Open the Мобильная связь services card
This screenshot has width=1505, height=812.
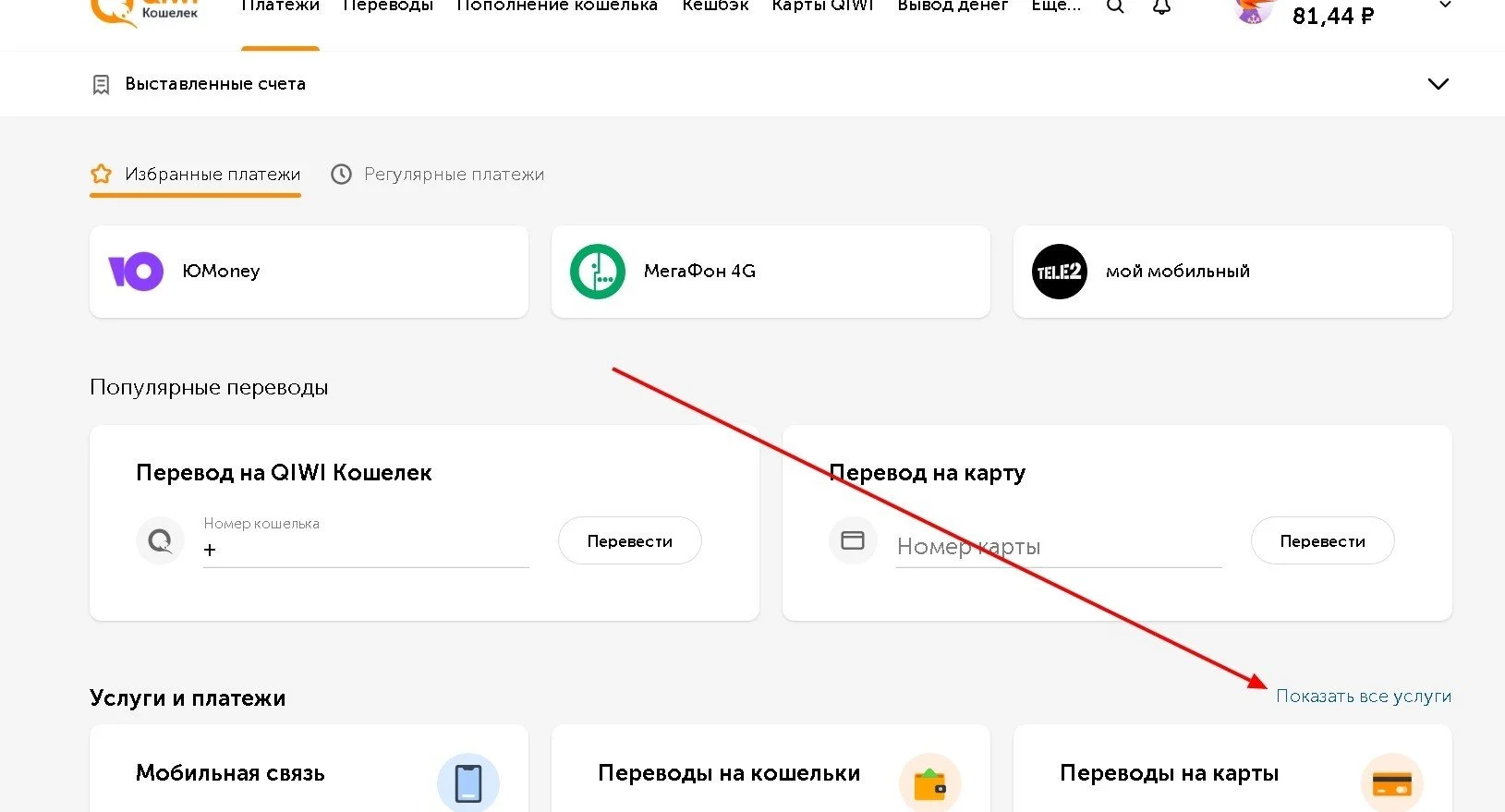pyautogui.click(x=309, y=769)
